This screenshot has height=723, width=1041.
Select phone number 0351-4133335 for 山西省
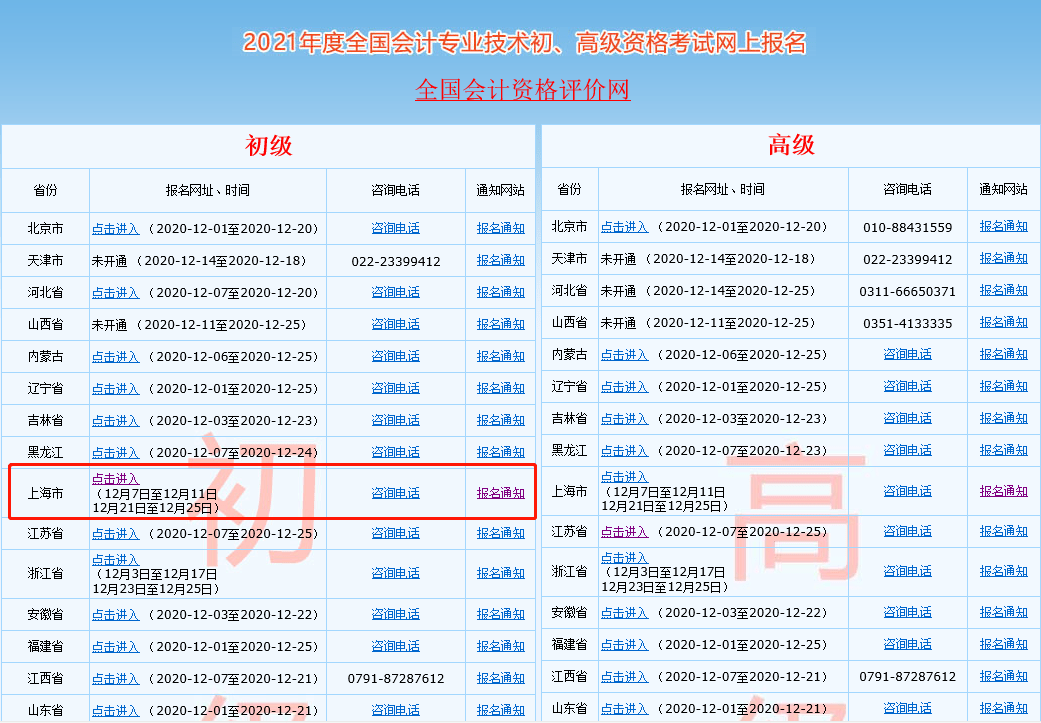coord(908,324)
